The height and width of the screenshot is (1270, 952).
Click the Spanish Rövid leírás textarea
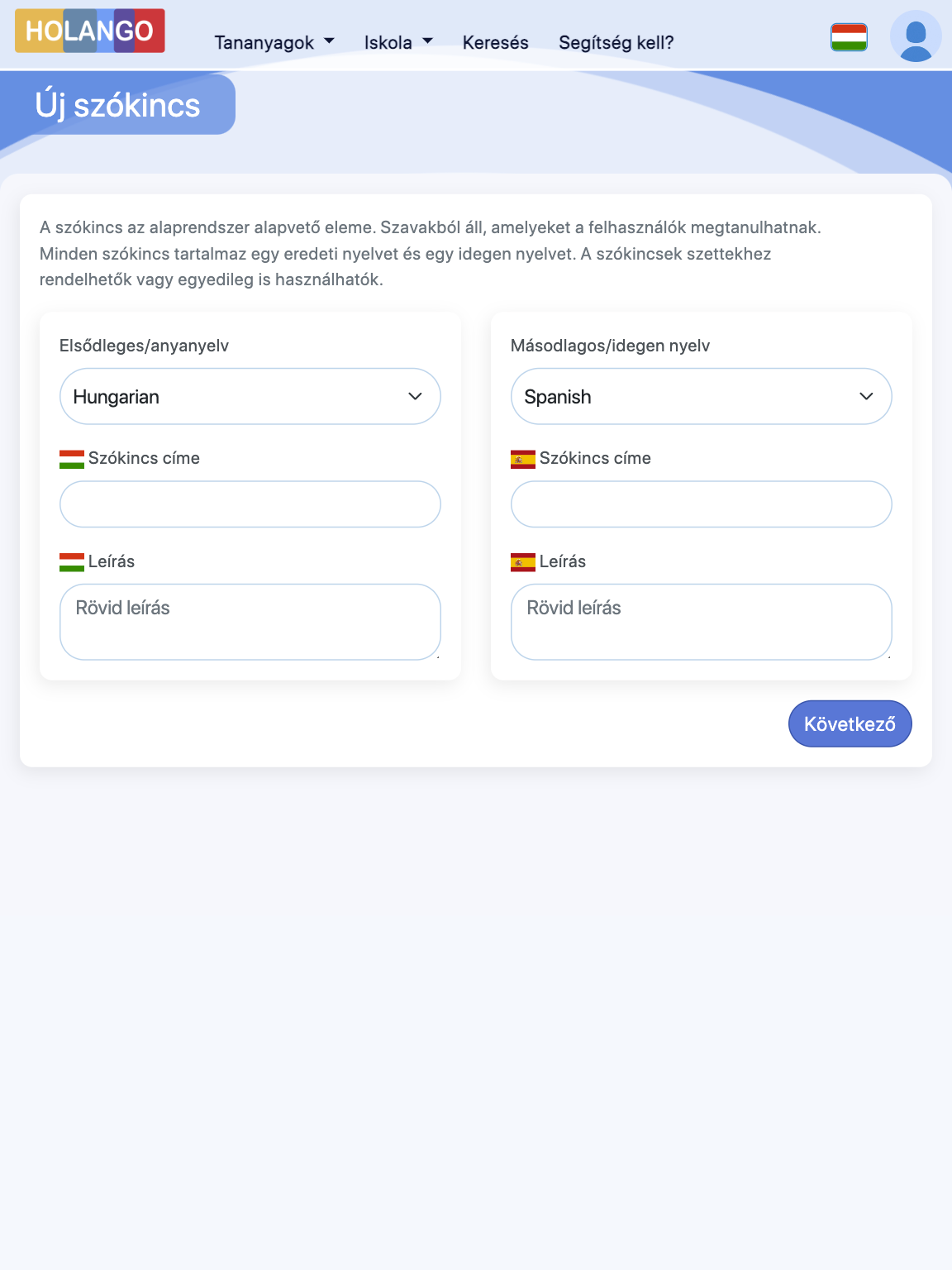[x=701, y=622]
